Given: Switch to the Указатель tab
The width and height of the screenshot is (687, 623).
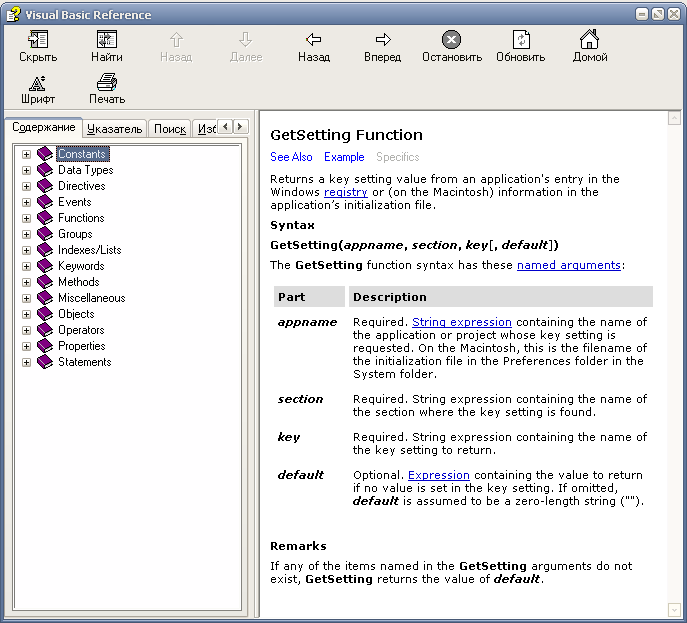Looking at the screenshot, I should coord(114,129).
